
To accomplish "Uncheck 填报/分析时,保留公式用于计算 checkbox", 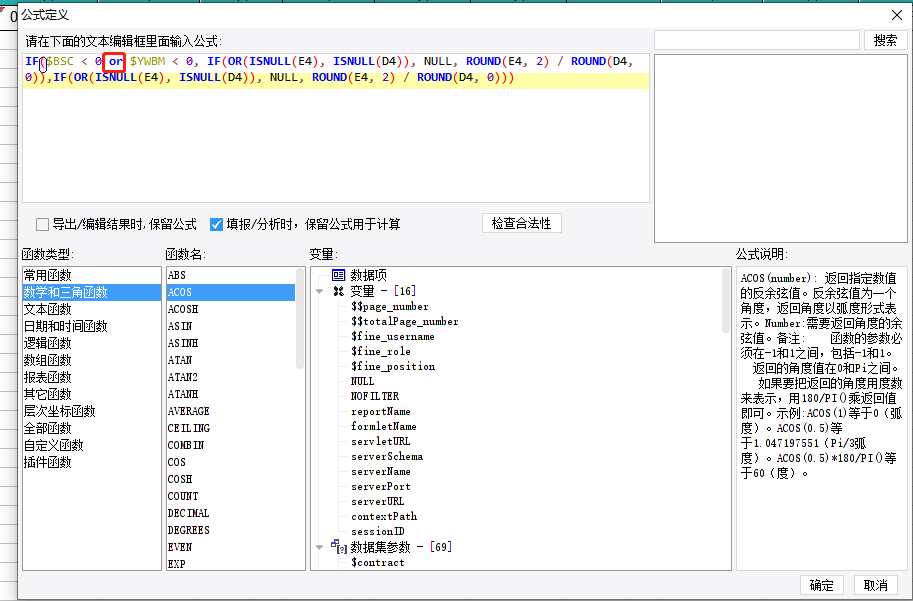I will pos(216,224).
